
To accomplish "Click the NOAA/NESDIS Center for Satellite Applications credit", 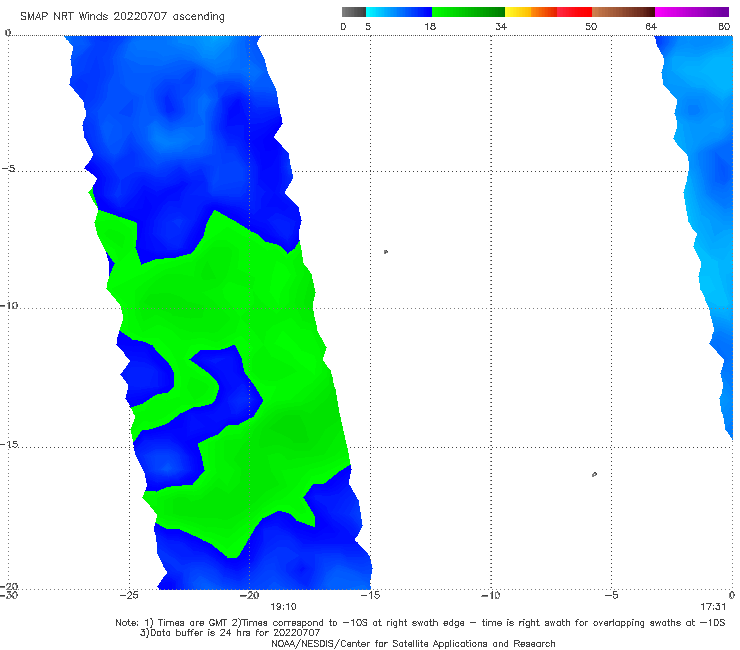I will (x=413, y=643).
